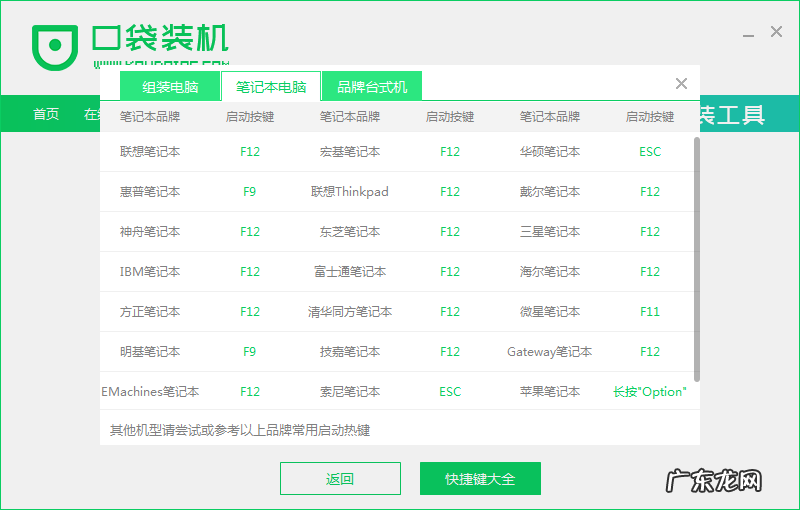
Task: Click 海尔笔记本 entry
Action: (x=550, y=271)
